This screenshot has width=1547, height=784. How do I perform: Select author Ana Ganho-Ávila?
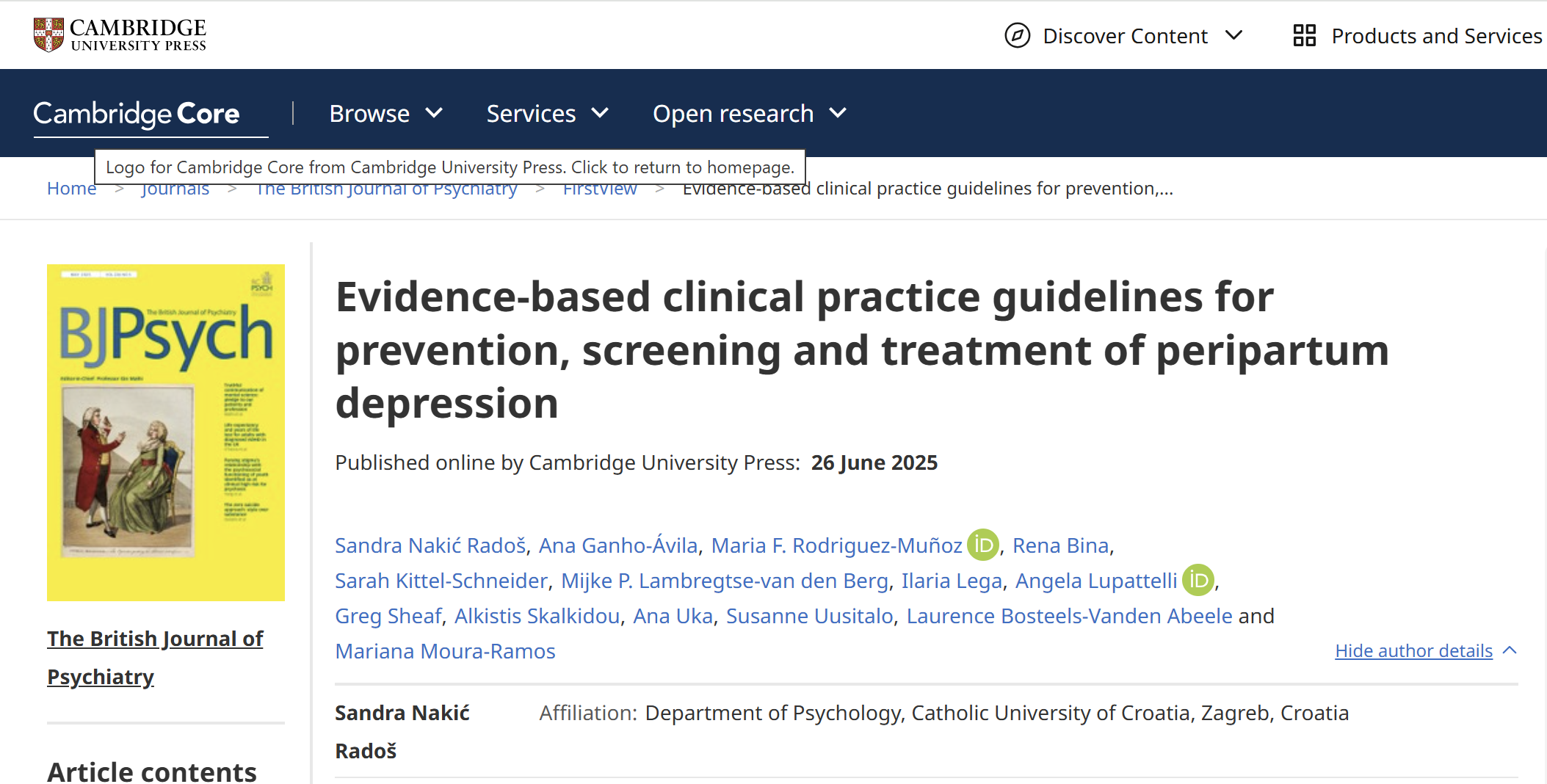click(618, 545)
